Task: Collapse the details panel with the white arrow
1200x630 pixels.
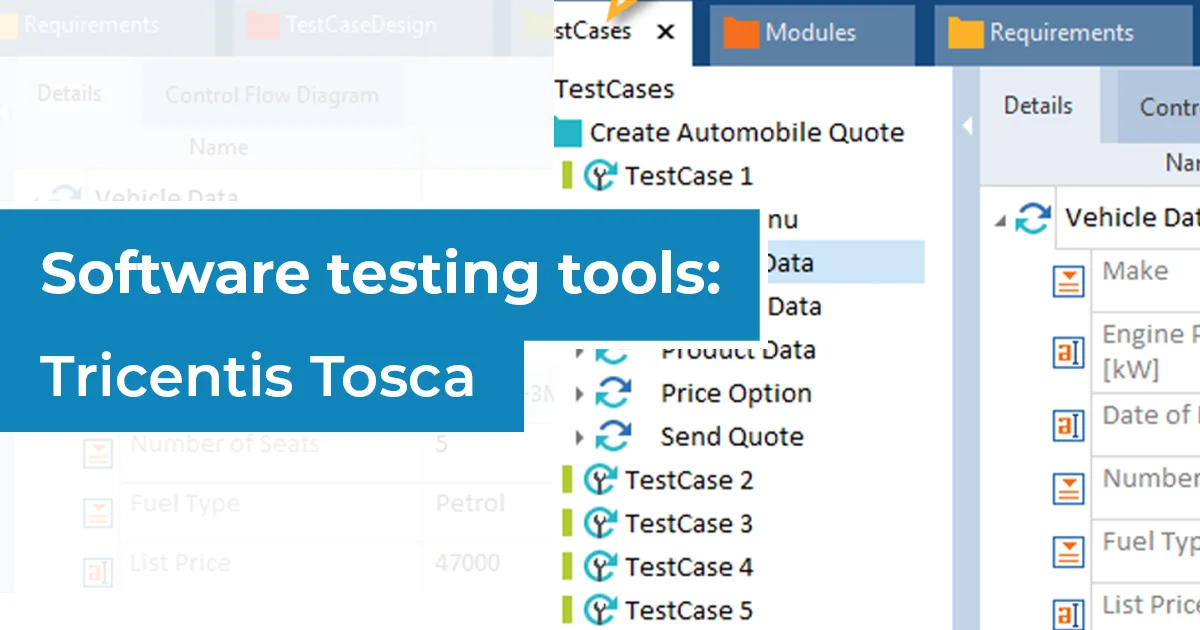Action: [x=967, y=127]
